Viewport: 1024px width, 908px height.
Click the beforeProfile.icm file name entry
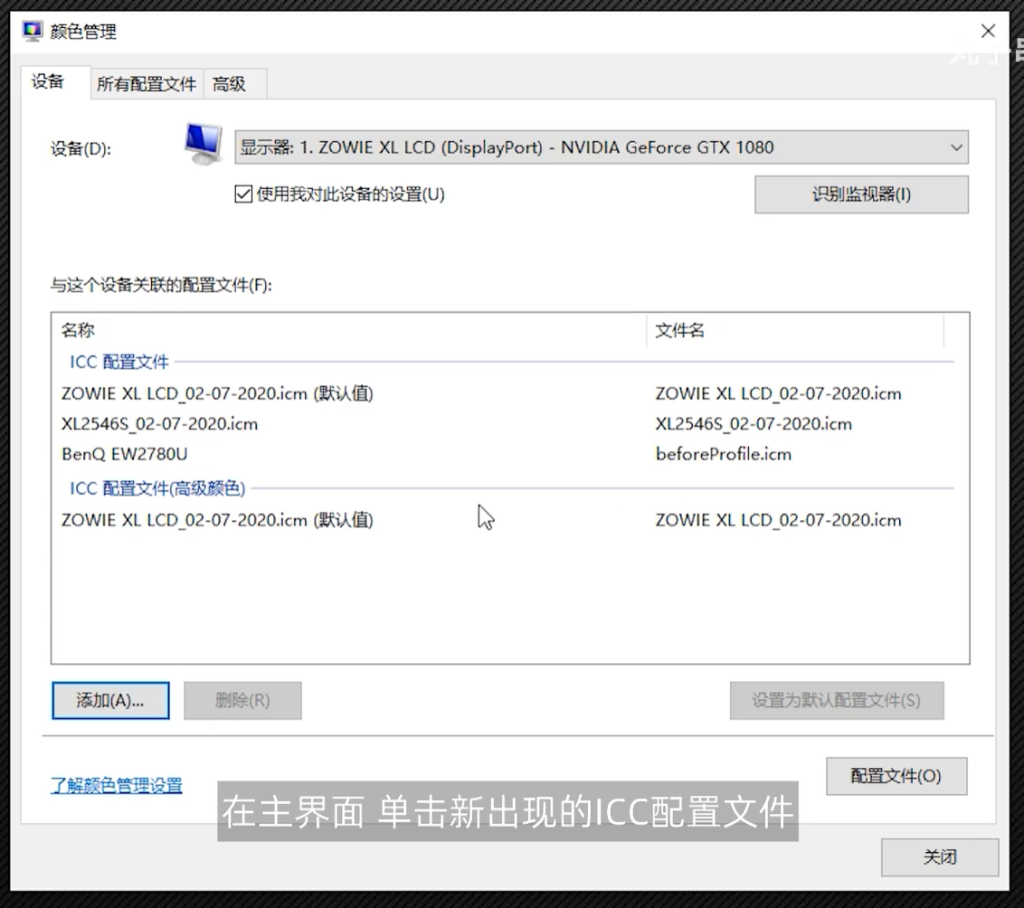tap(723, 454)
